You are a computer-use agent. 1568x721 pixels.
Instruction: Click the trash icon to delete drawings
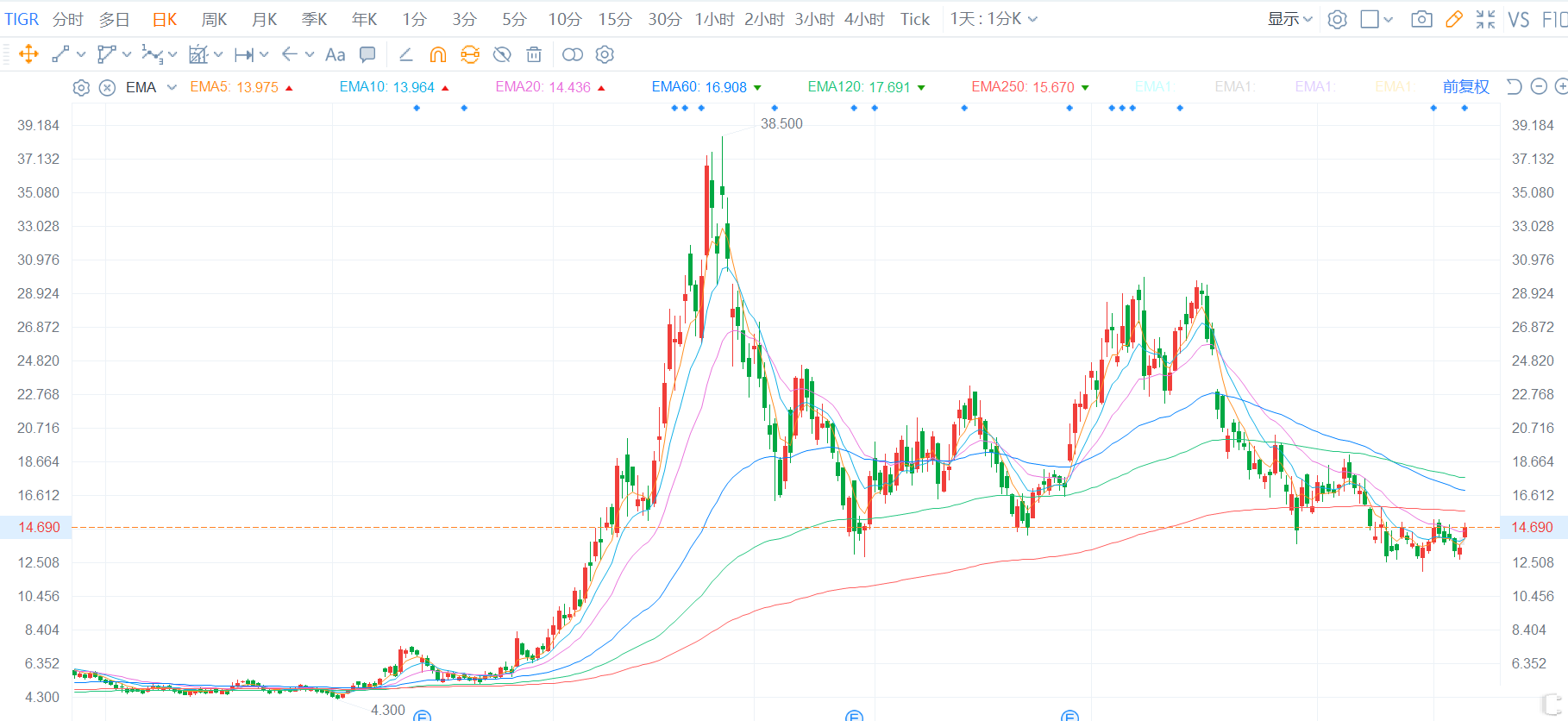point(534,54)
